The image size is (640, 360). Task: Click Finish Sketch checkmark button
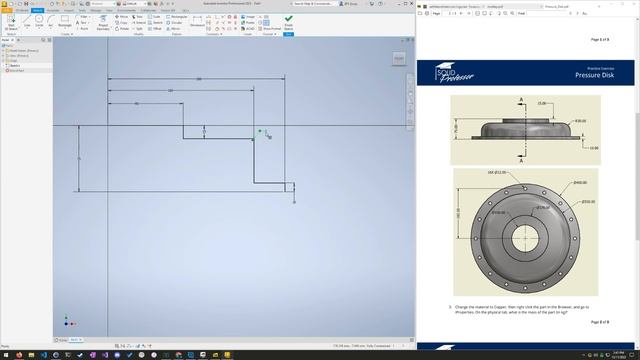289,22
